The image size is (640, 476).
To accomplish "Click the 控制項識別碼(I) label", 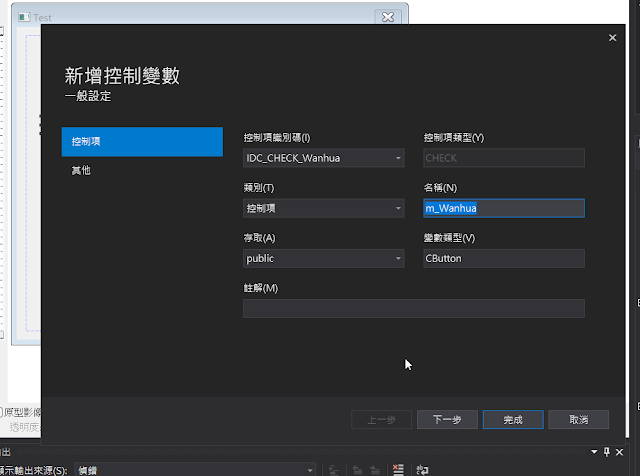I will (x=277, y=138).
